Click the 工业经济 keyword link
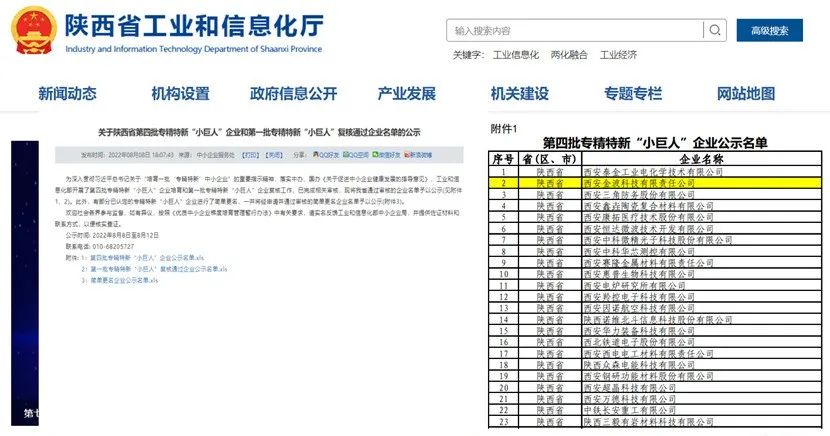The width and height of the screenshot is (830, 436). [x=618, y=54]
